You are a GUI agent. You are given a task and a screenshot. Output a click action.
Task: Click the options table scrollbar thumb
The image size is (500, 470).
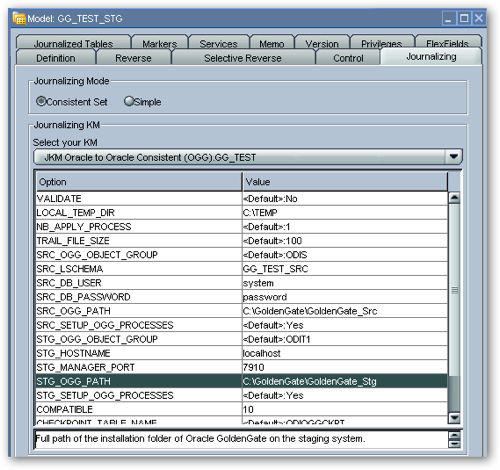point(454,290)
